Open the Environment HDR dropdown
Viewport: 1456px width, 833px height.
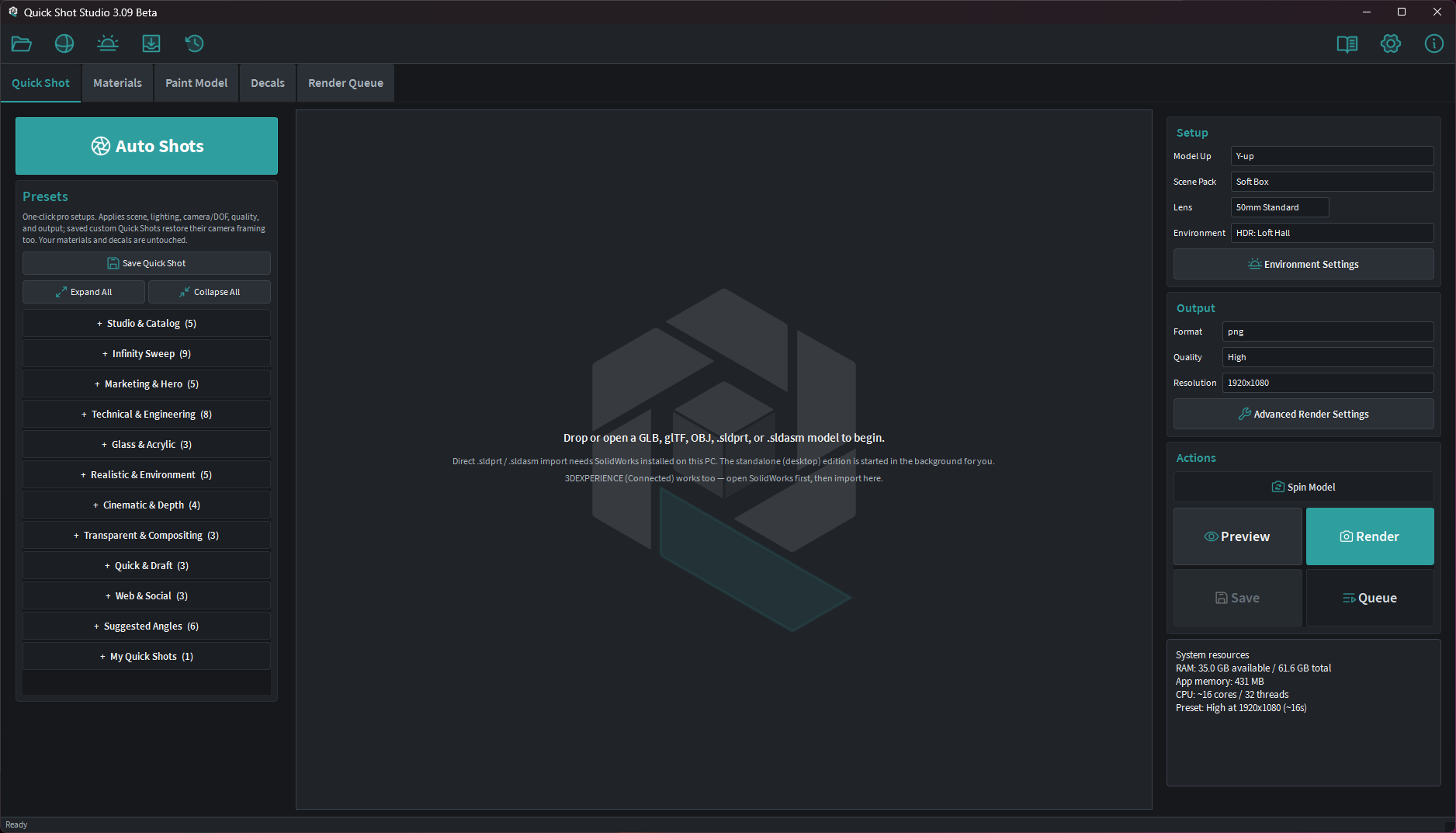[1332, 233]
